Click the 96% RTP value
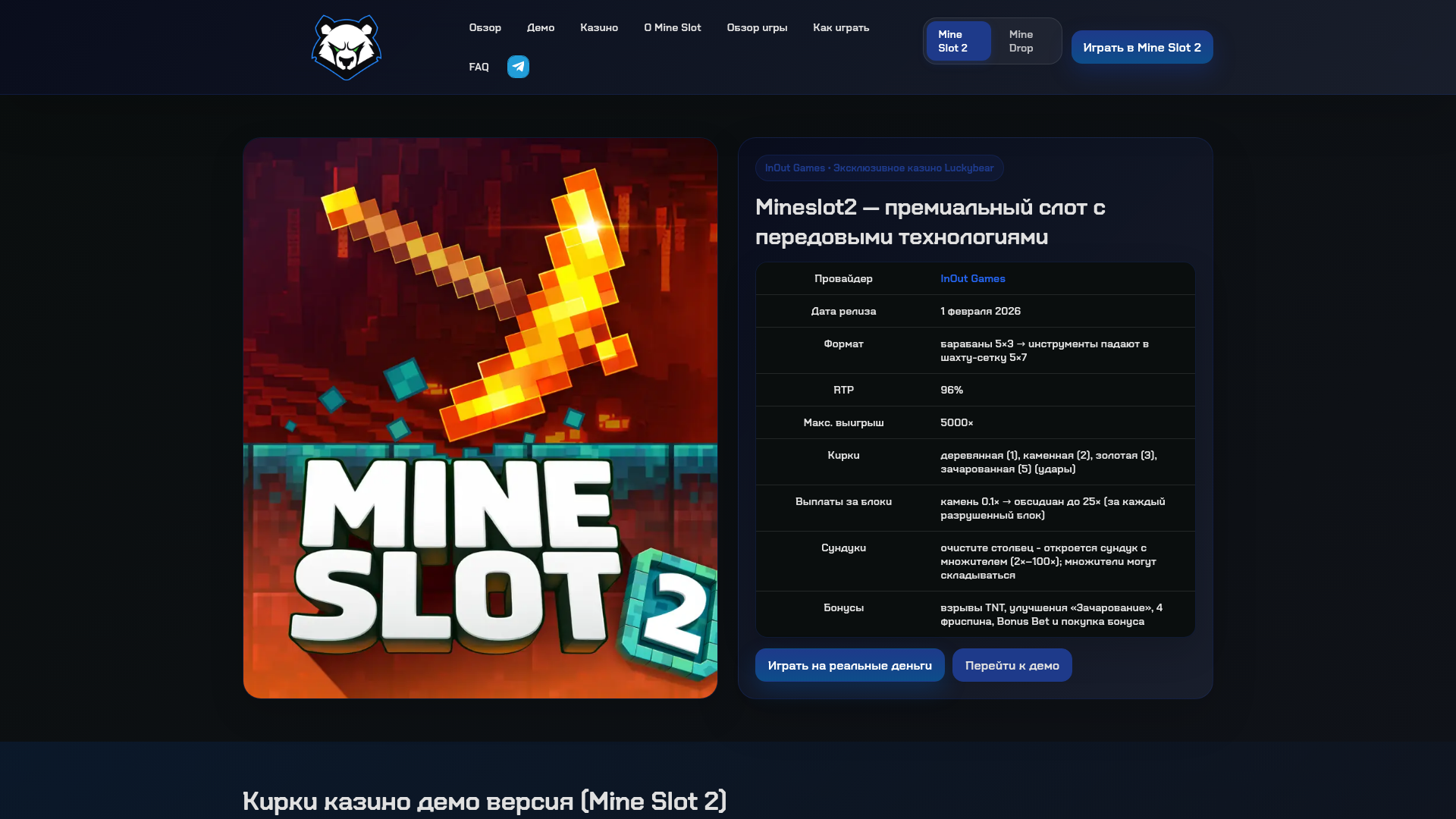 tap(952, 390)
